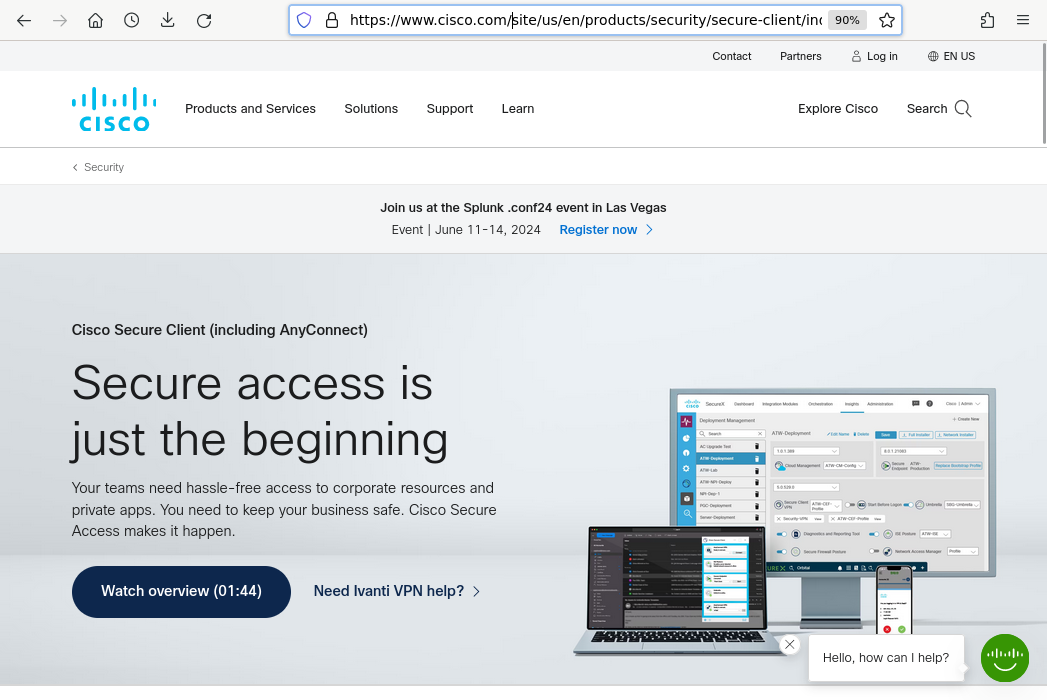Open EN US language selector
This screenshot has height=700, width=1047.
[951, 56]
